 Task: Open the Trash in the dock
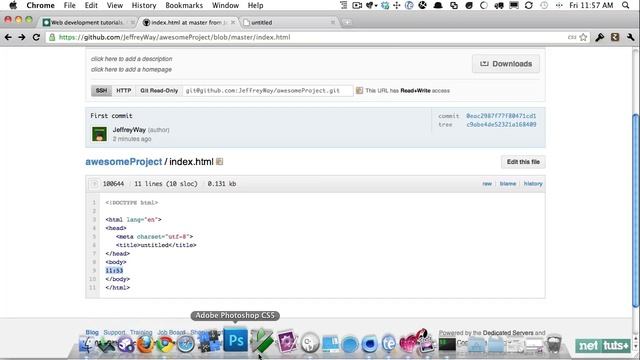pyautogui.click(x=554, y=344)
